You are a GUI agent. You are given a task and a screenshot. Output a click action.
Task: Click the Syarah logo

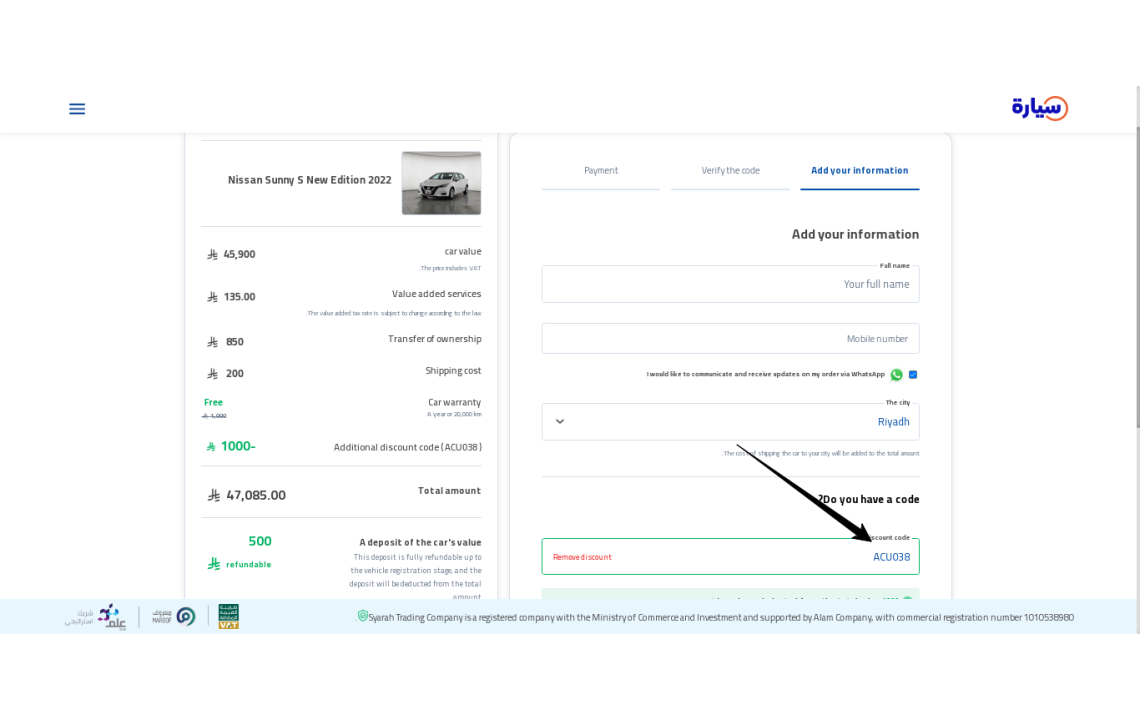1040,108
